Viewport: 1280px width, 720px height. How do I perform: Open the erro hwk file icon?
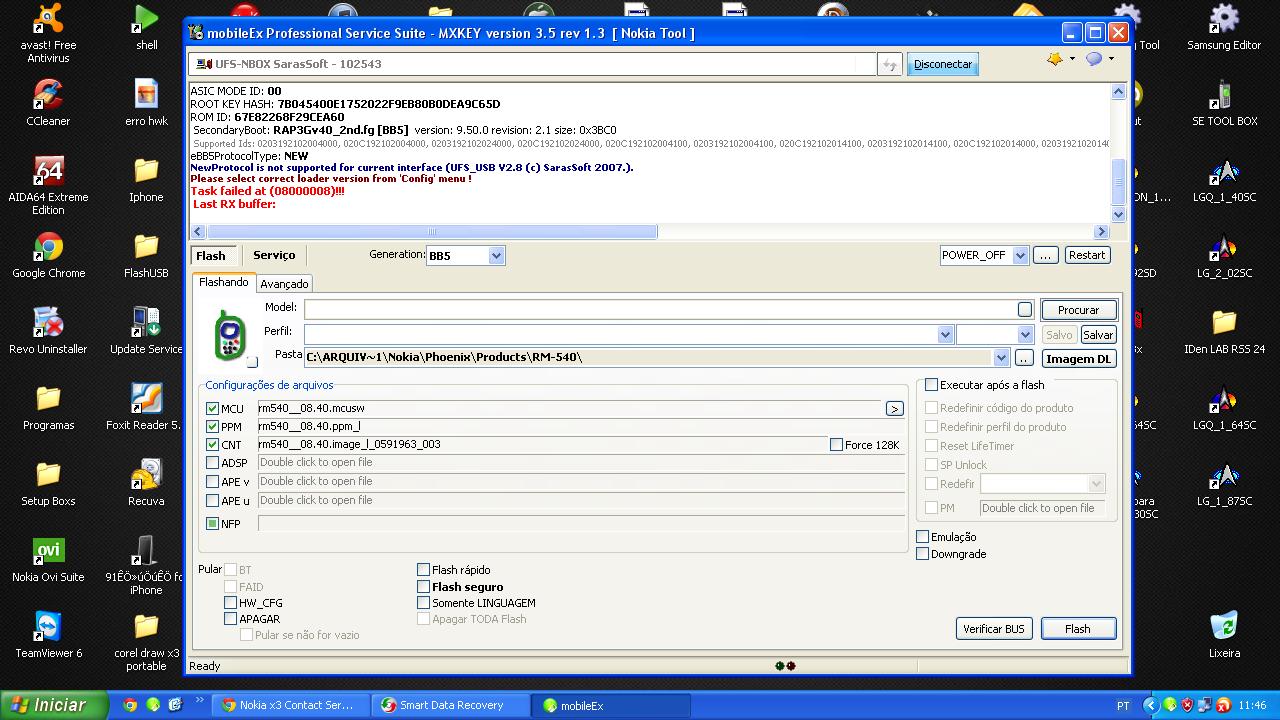point(146,103)
